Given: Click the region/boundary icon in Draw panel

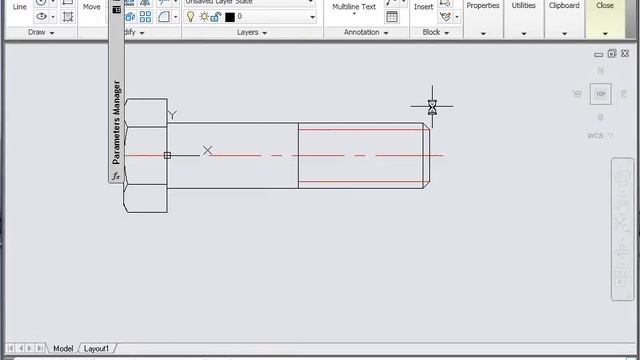Looking at the screenshot, I should coord(68,17).
